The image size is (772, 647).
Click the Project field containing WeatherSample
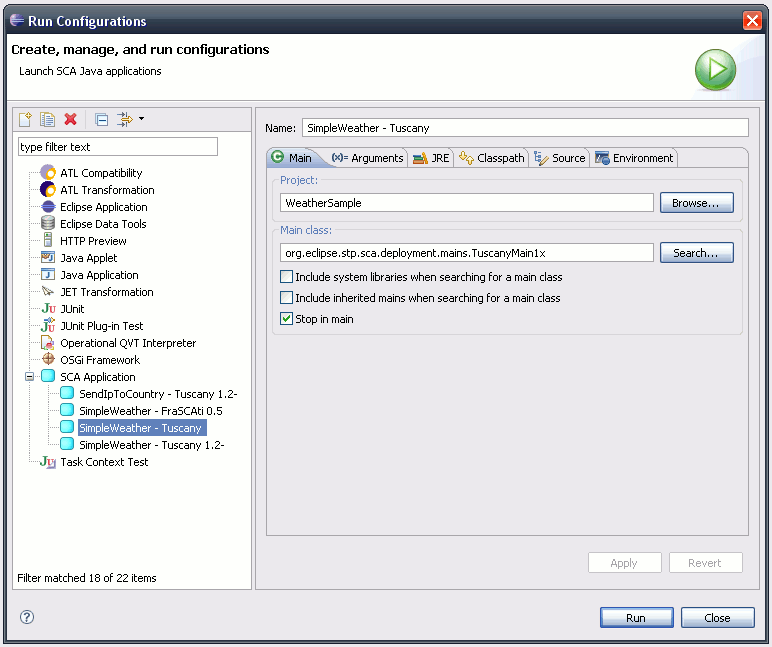(x=467, y=203)
